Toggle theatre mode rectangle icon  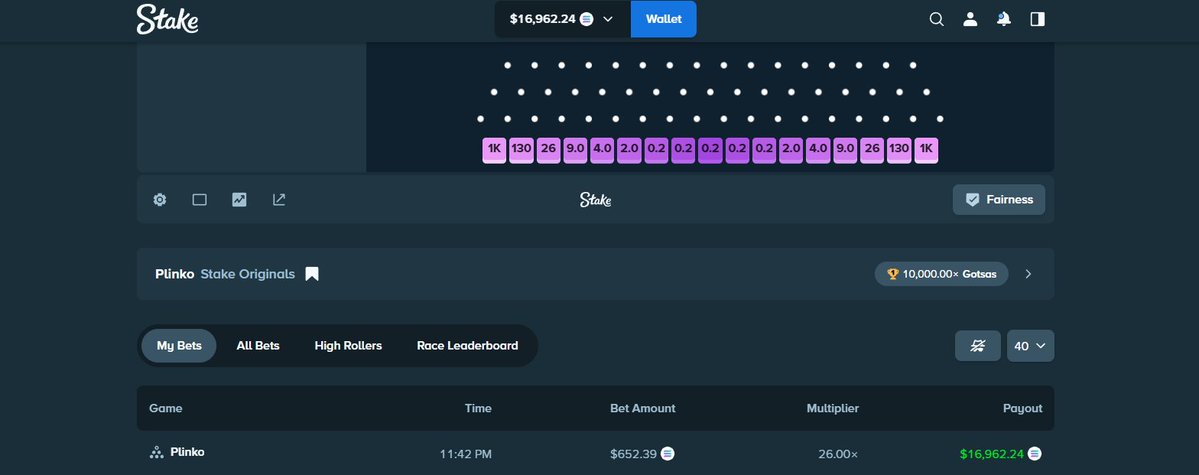coord(200,200)
